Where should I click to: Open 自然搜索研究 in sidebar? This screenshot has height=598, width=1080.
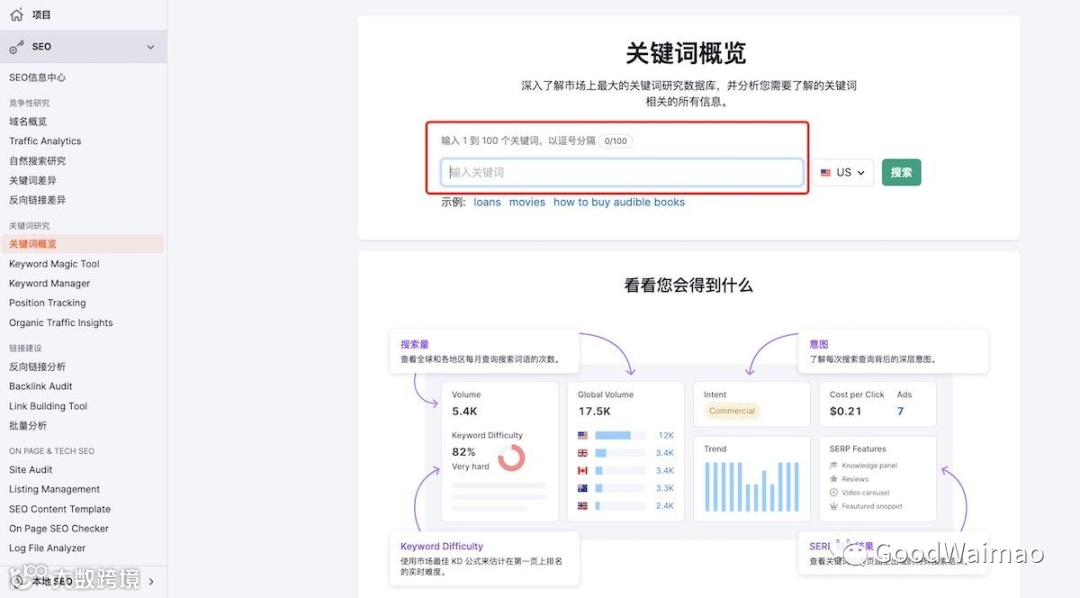click(37, 161)
